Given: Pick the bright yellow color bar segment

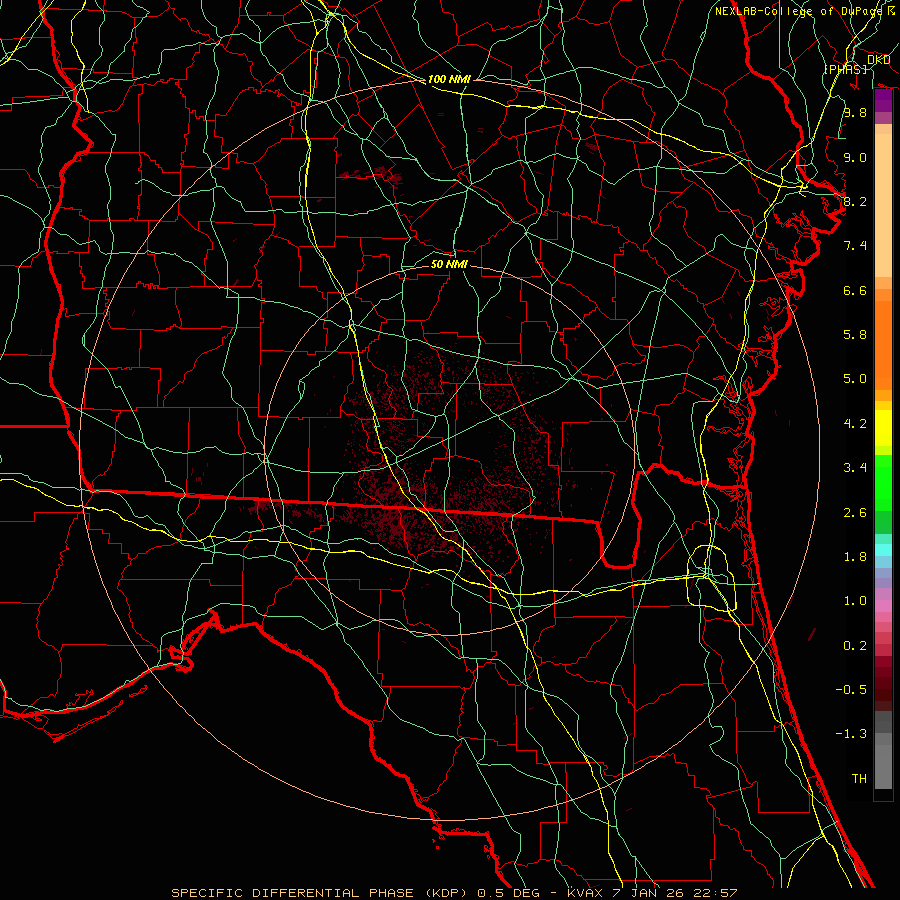Looking at the screenshot, I should [x=883, y=428].
